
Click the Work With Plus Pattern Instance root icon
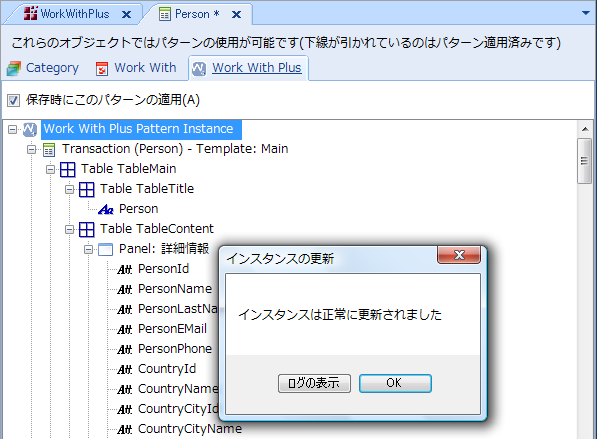click(30, 129)
